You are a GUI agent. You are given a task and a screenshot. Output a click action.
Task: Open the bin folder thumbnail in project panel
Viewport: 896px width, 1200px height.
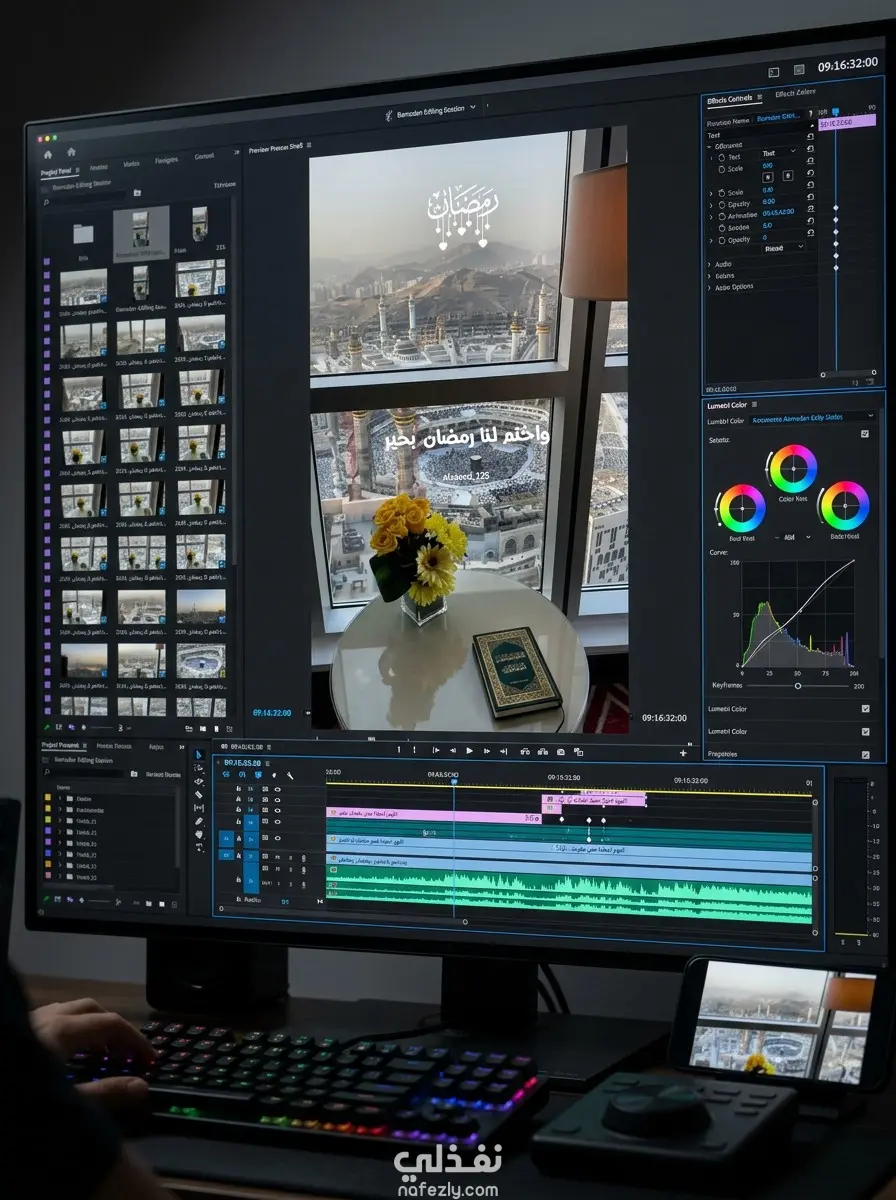click(x=83, y=235)
